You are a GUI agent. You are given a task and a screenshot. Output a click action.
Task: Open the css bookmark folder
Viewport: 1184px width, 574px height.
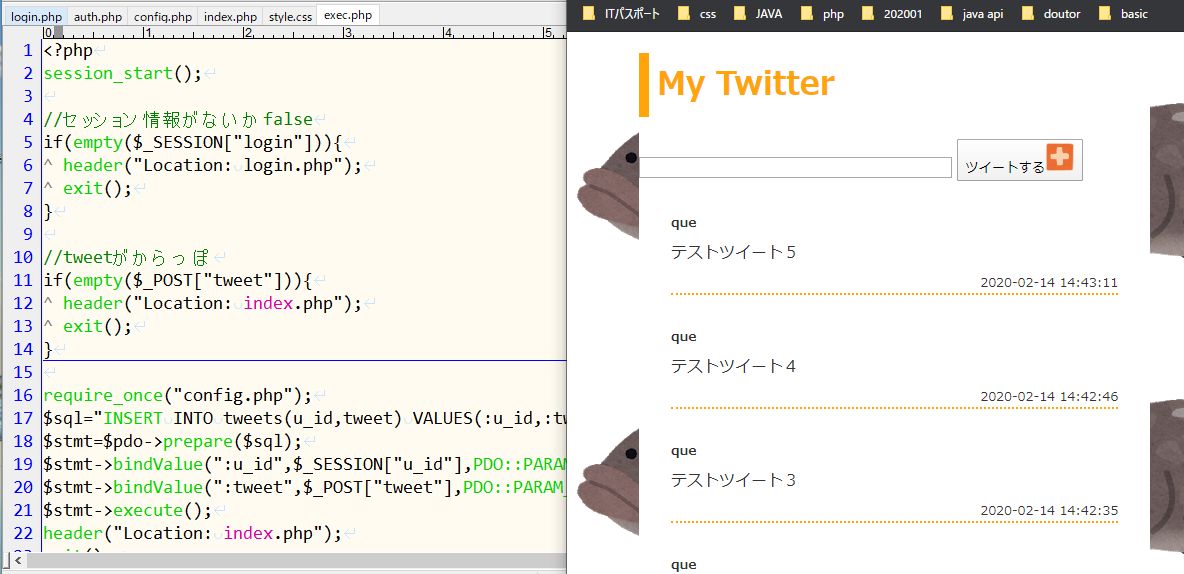point(698,14)
